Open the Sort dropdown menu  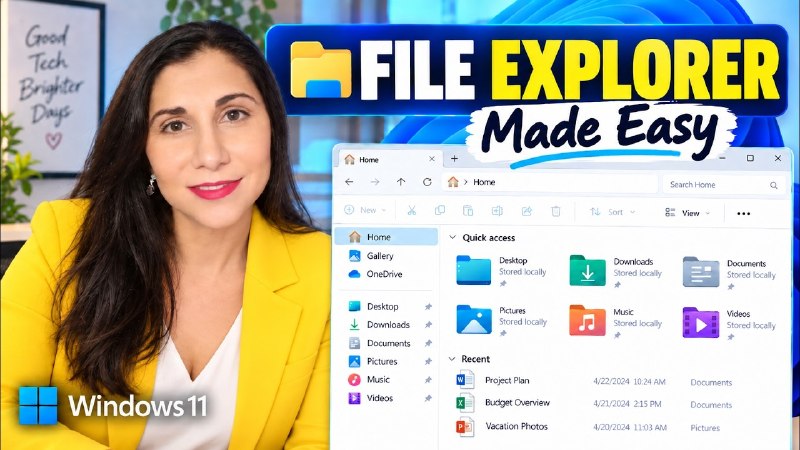pos(613,212)
